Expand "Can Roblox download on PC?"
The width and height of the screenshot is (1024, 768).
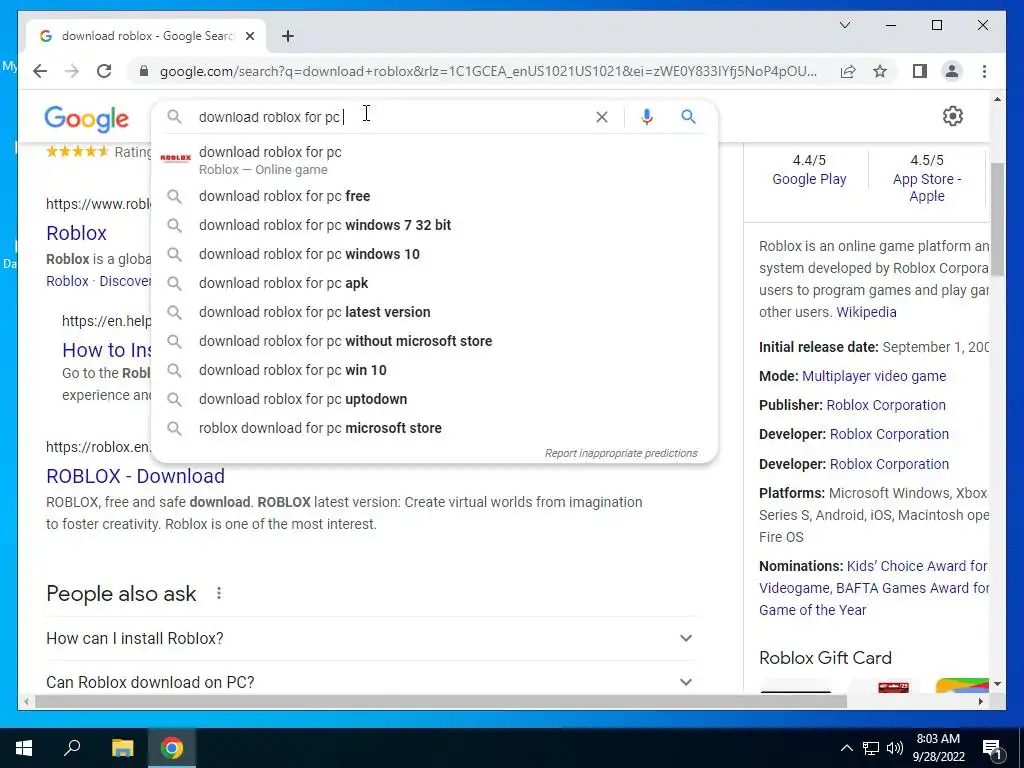pos(371,682)
